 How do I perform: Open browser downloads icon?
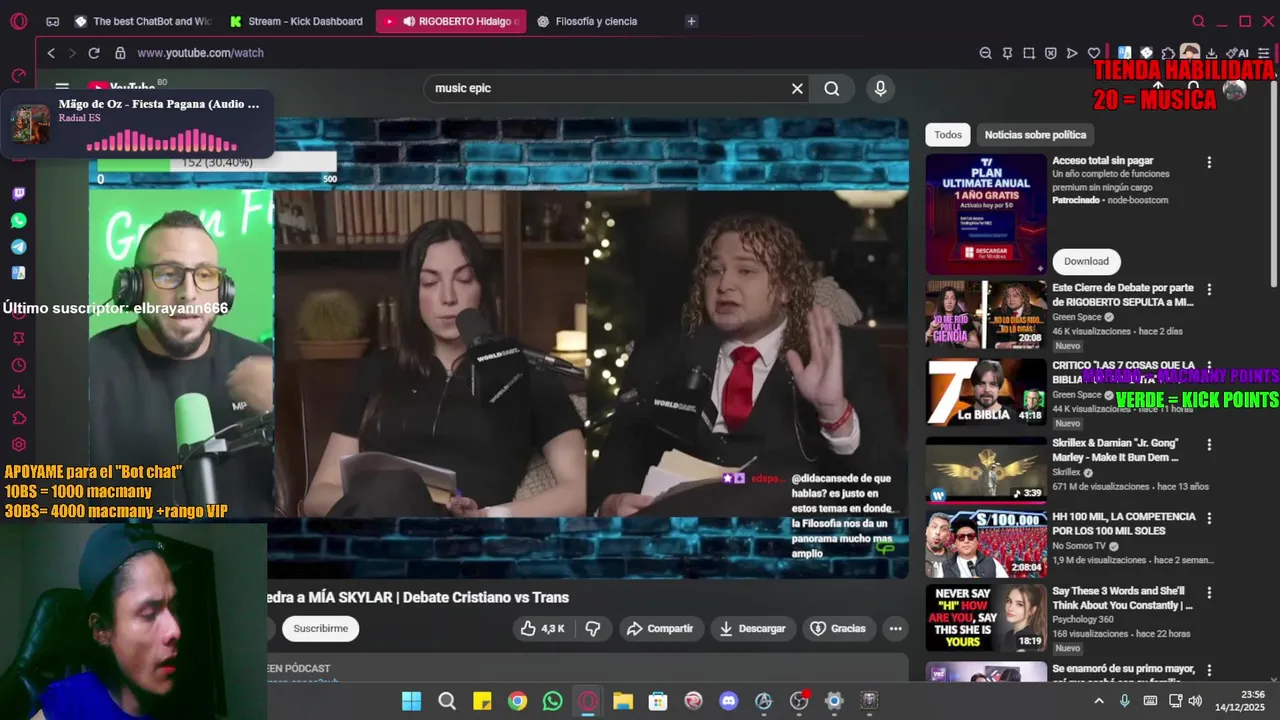pyautogui.click(x=1212, y=53)
